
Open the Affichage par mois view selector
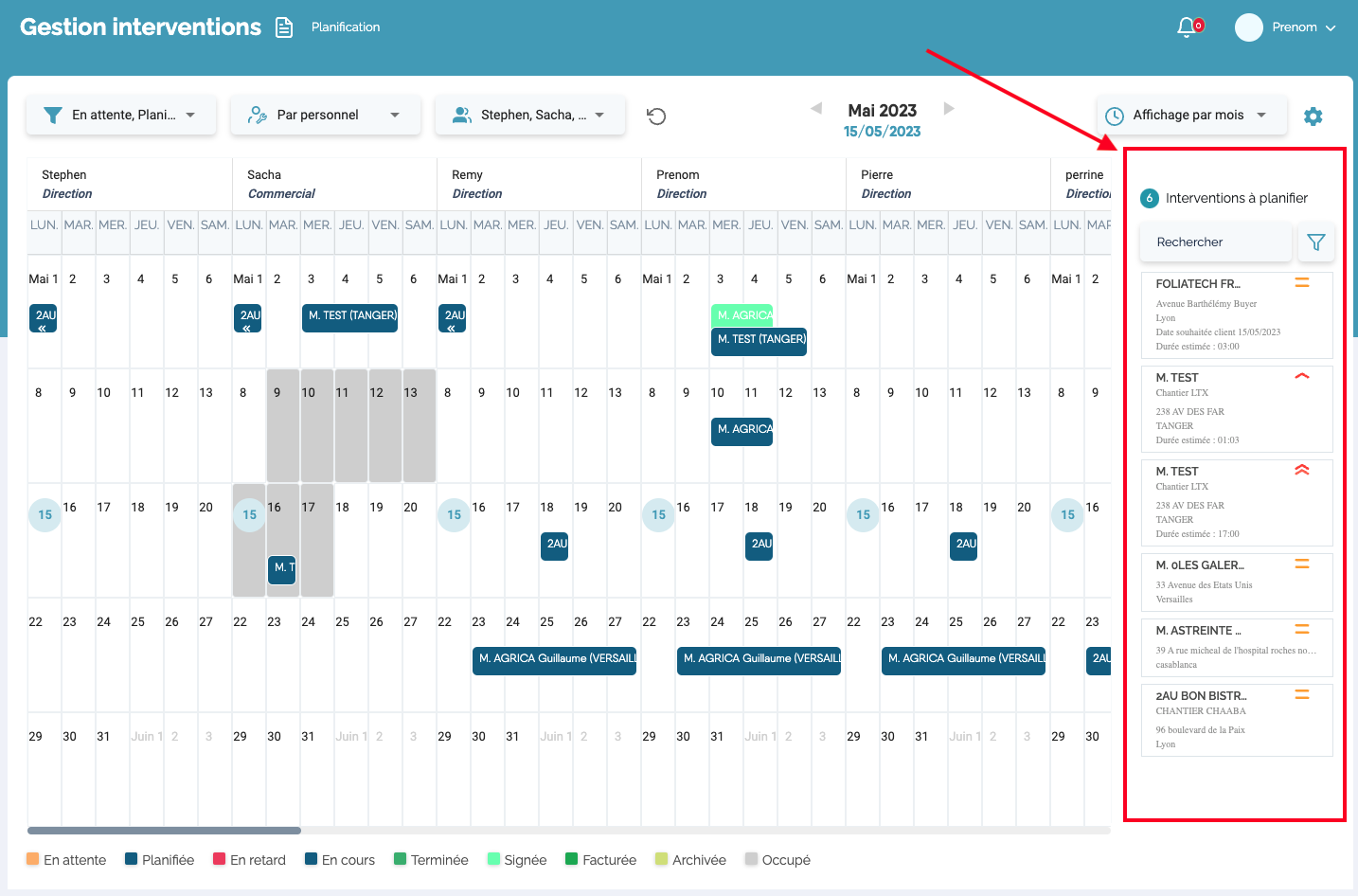pos(1191,116)
